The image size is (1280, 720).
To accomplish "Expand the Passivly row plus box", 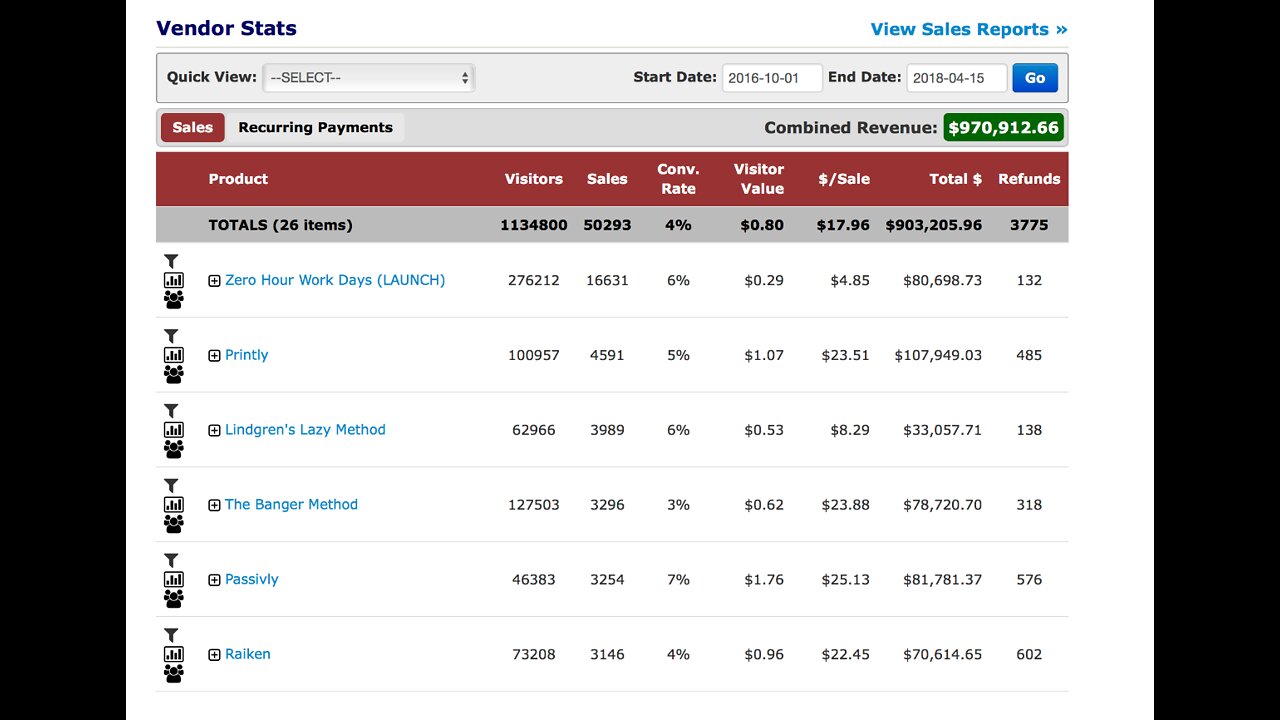I will pyautogui.click(x=214, y=580).
